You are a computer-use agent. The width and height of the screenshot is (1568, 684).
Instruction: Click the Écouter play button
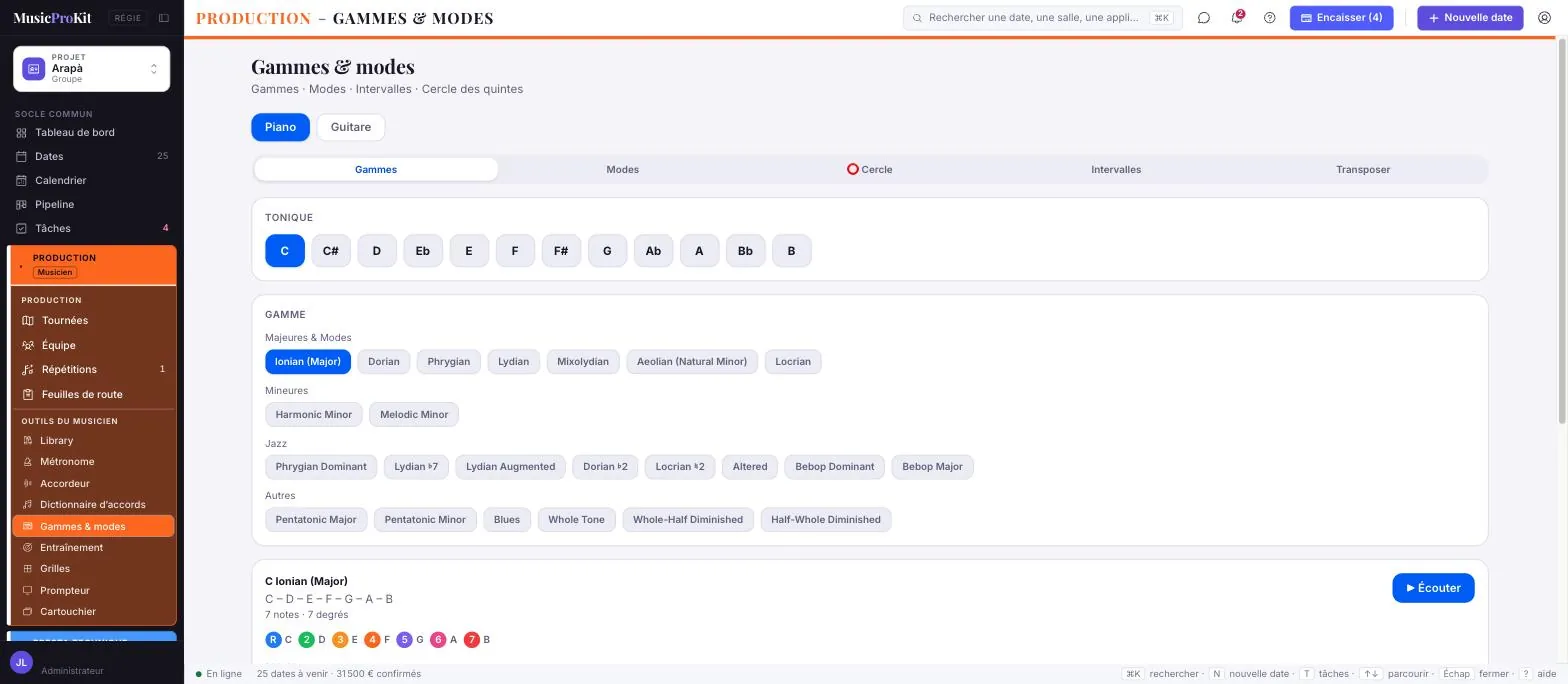pos(1433,588)
